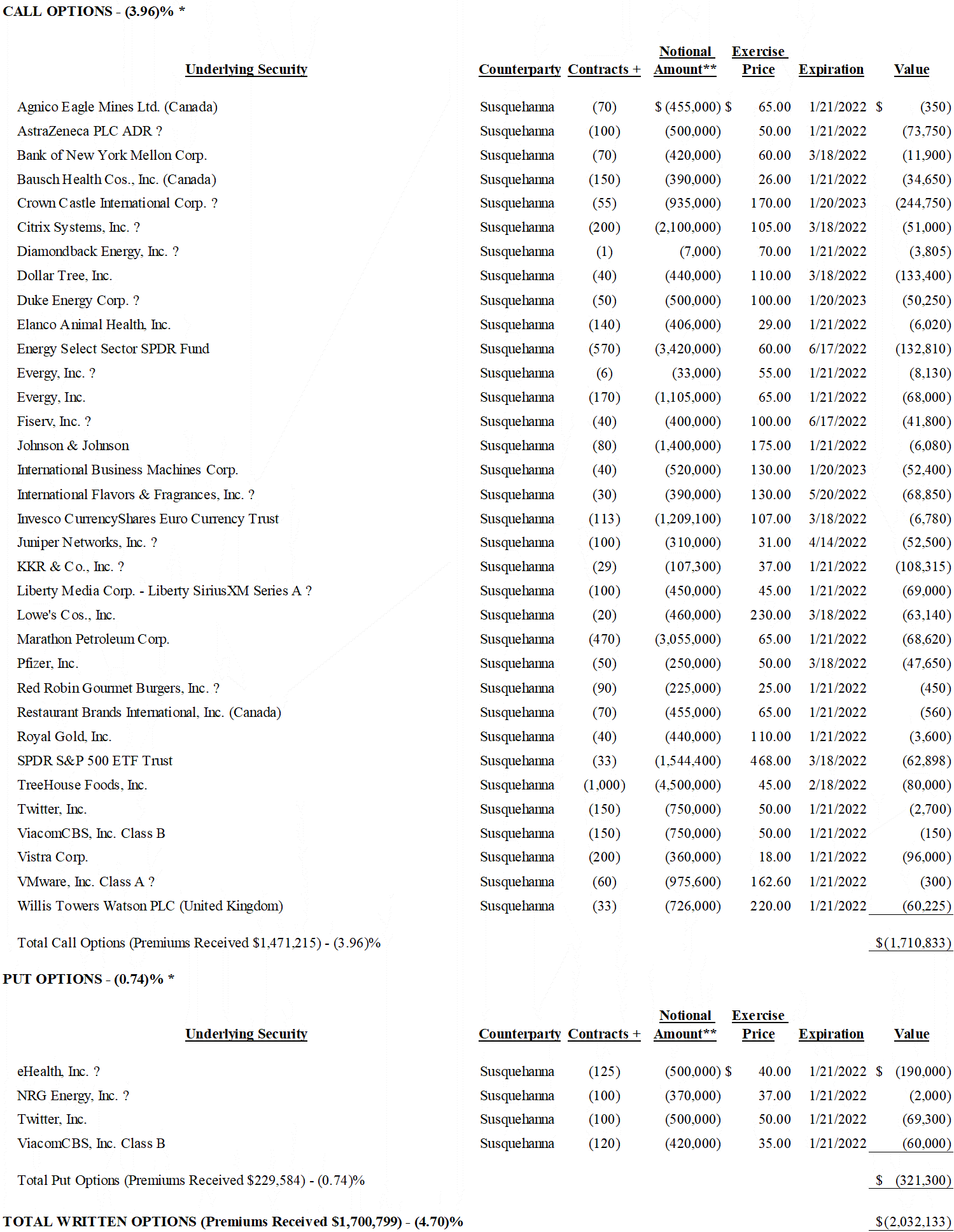Image resolution: width=954 pixels, height=1232 pixels.
Task: Click Contracts + header in call options table
Action: tap(604, 69)
